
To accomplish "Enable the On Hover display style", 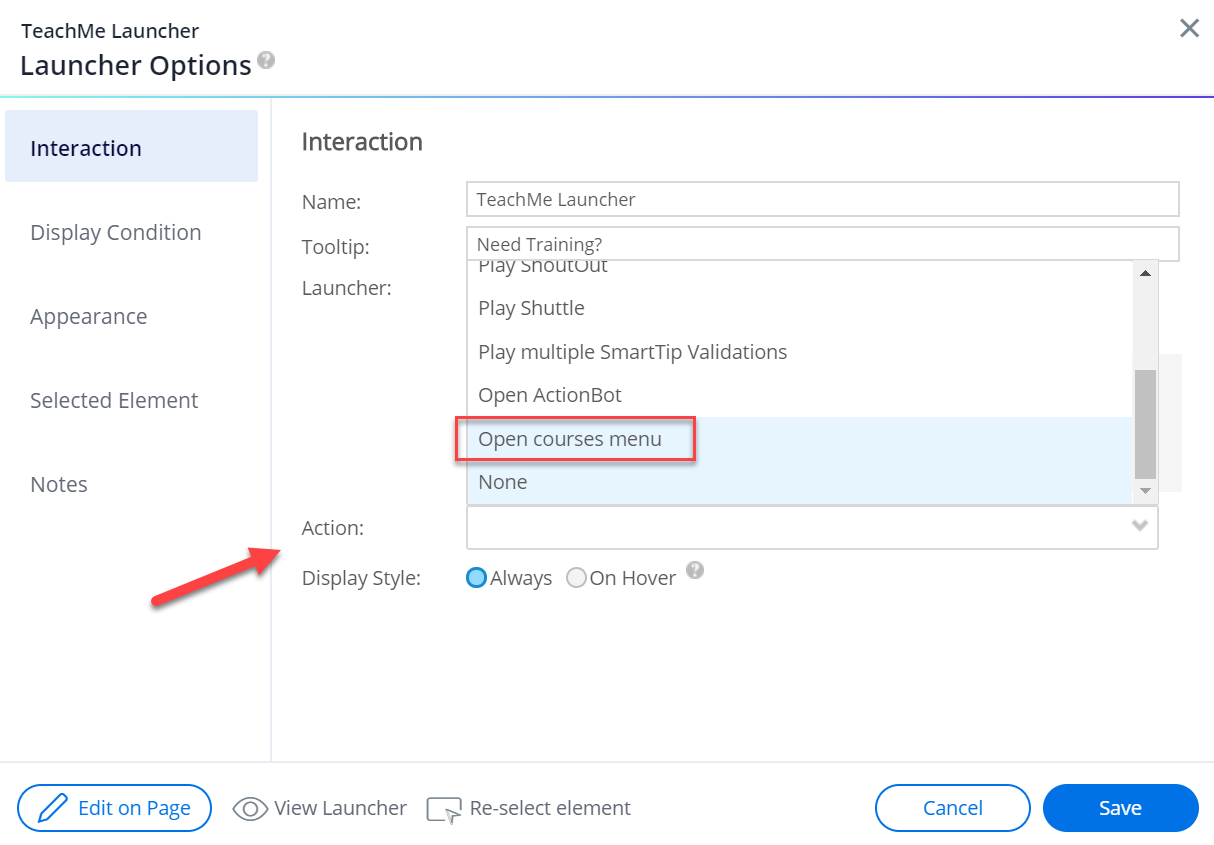I will coord(576,578).
